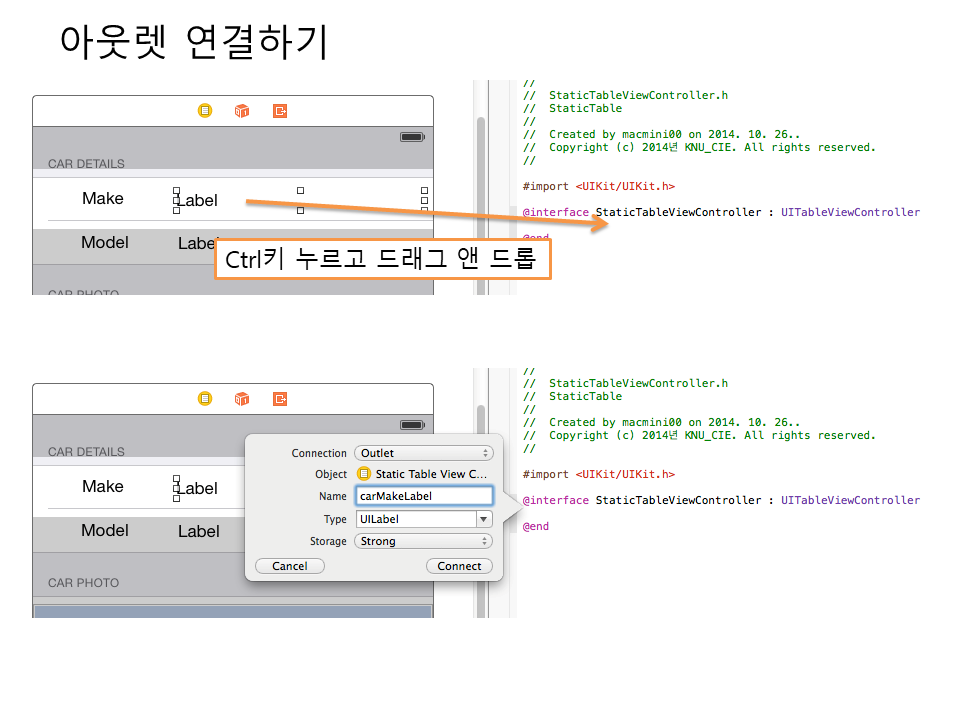Click the Exit icon in upper scene dock
This screenshot has height=720, width=960.
tap(280, 111)
